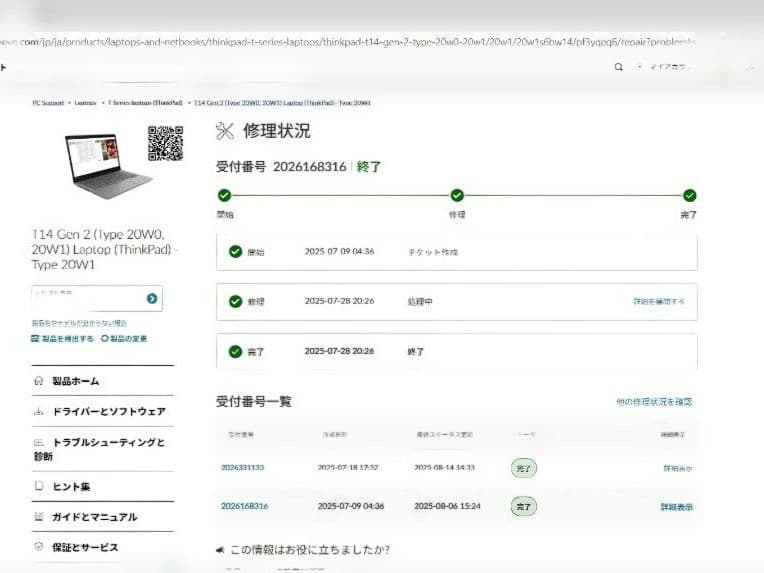Click the search magnifier icon in header
764x573 pixels.
618,67
